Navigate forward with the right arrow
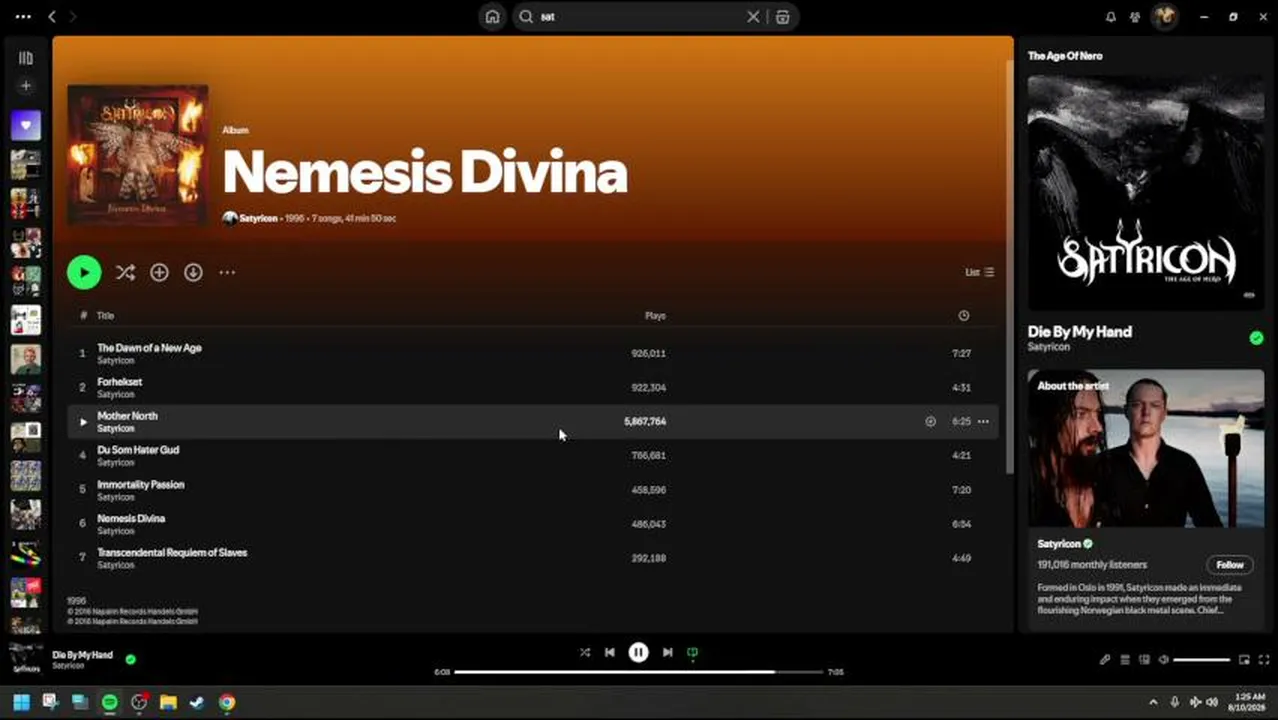The width and height of the screenshot is (1278, 720). coord(73,17)
